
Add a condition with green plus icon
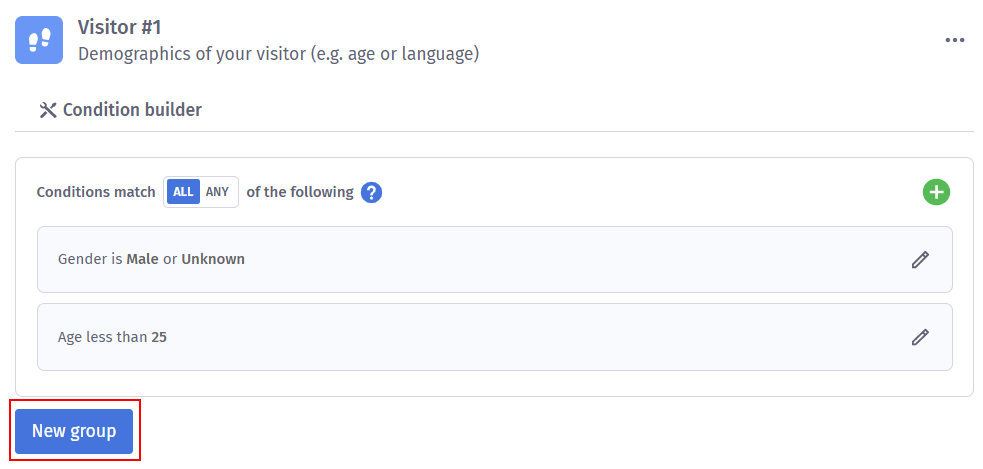[x=936, y=192]
